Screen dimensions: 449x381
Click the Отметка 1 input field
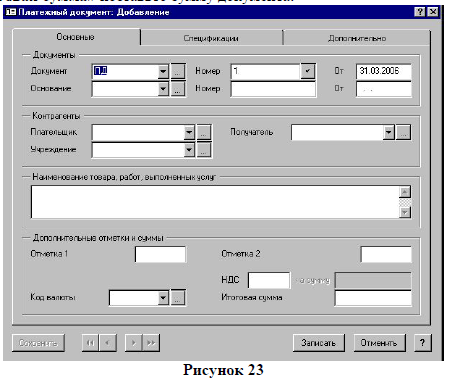pyautogui.click(x=160, y=254)
